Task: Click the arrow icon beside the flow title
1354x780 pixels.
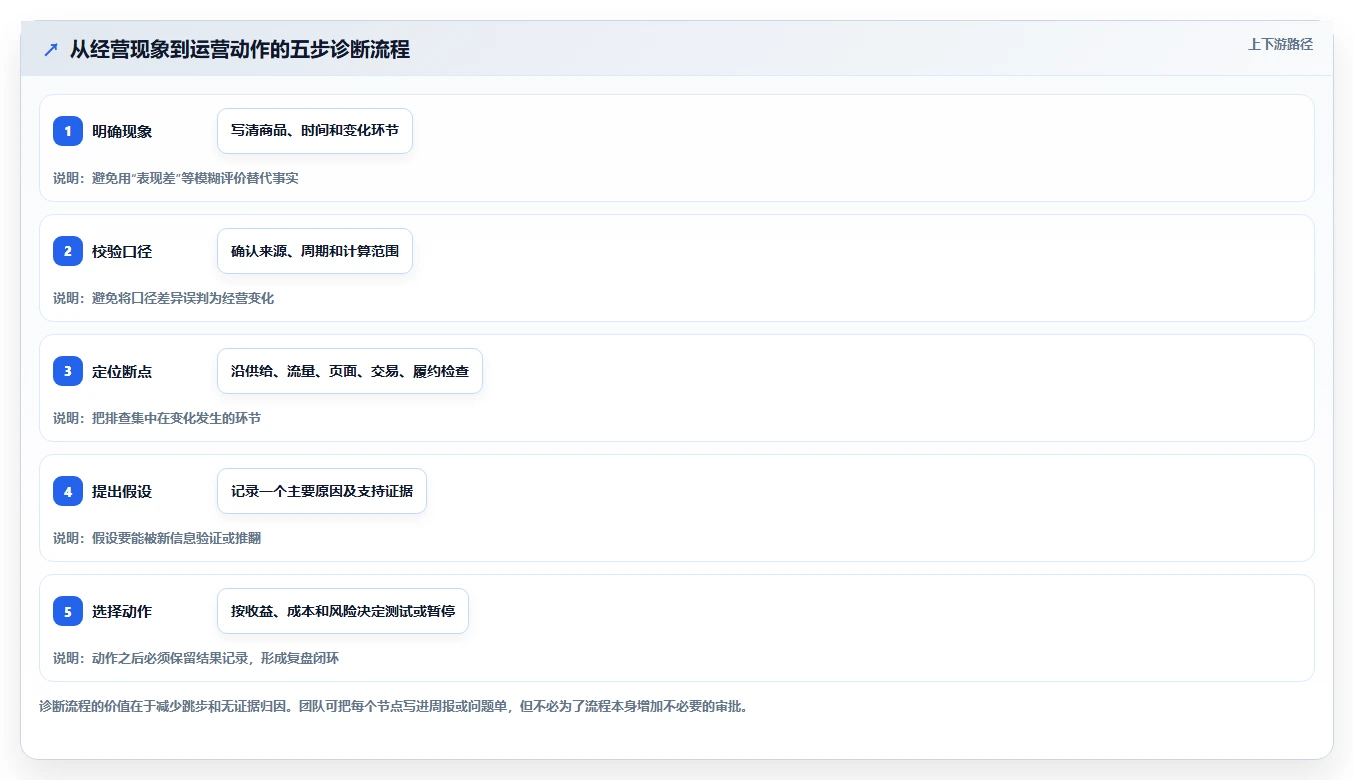Action: pos(51,49)
